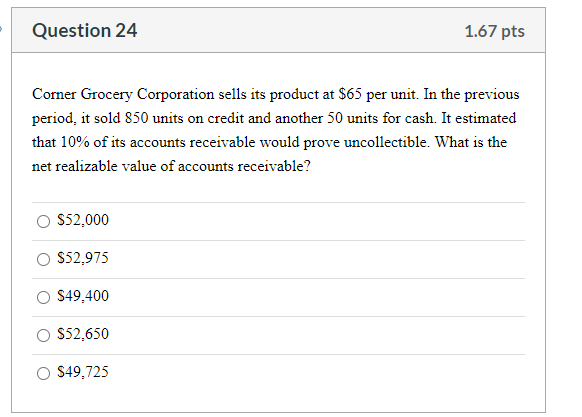Click the $52,975 answer label text
Image resolution: width=582 pixels, height=417 pixels.
(x=83, y=258)
